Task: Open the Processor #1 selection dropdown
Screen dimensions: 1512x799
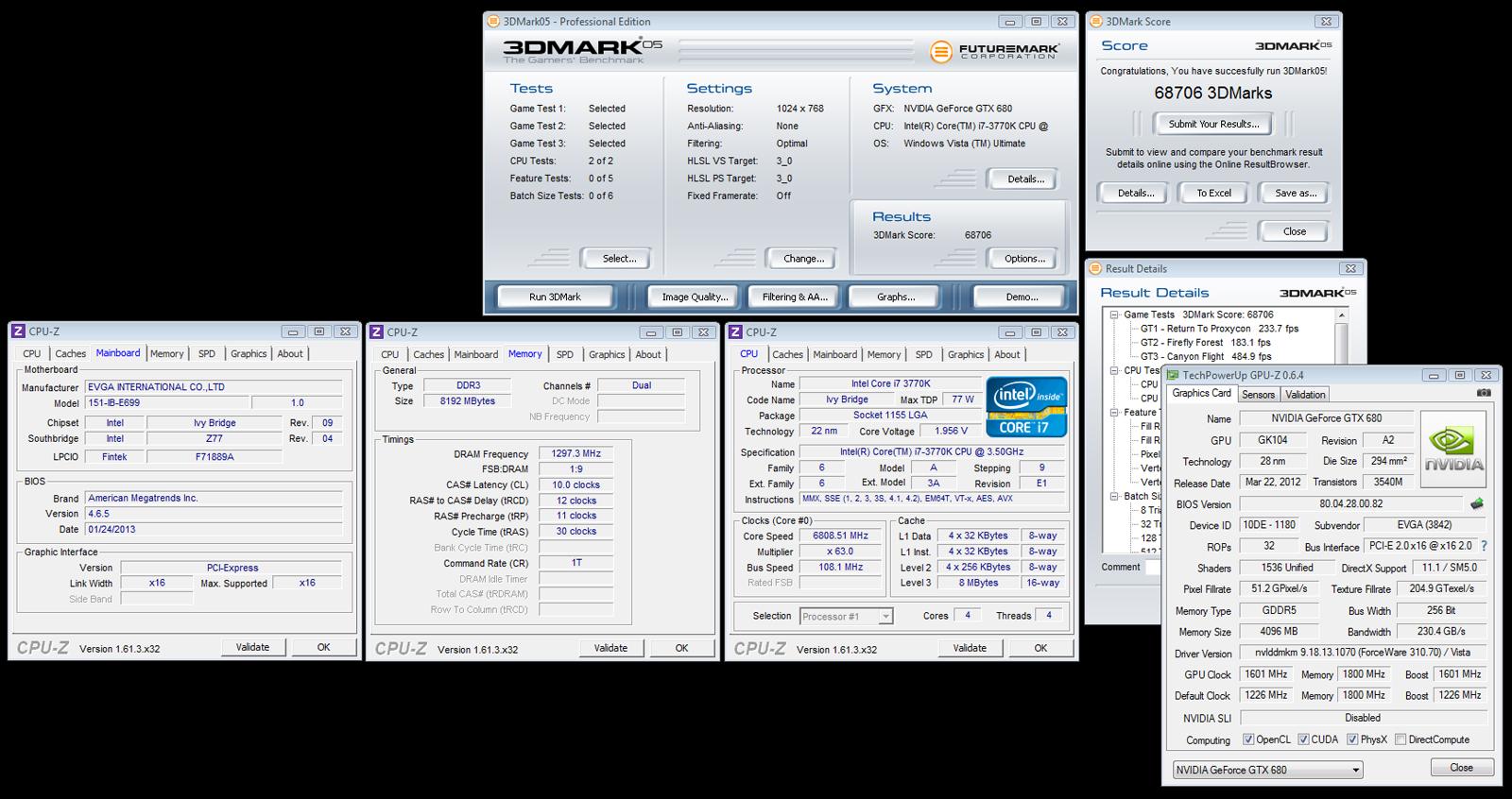Action: click(x=846, y=616)
